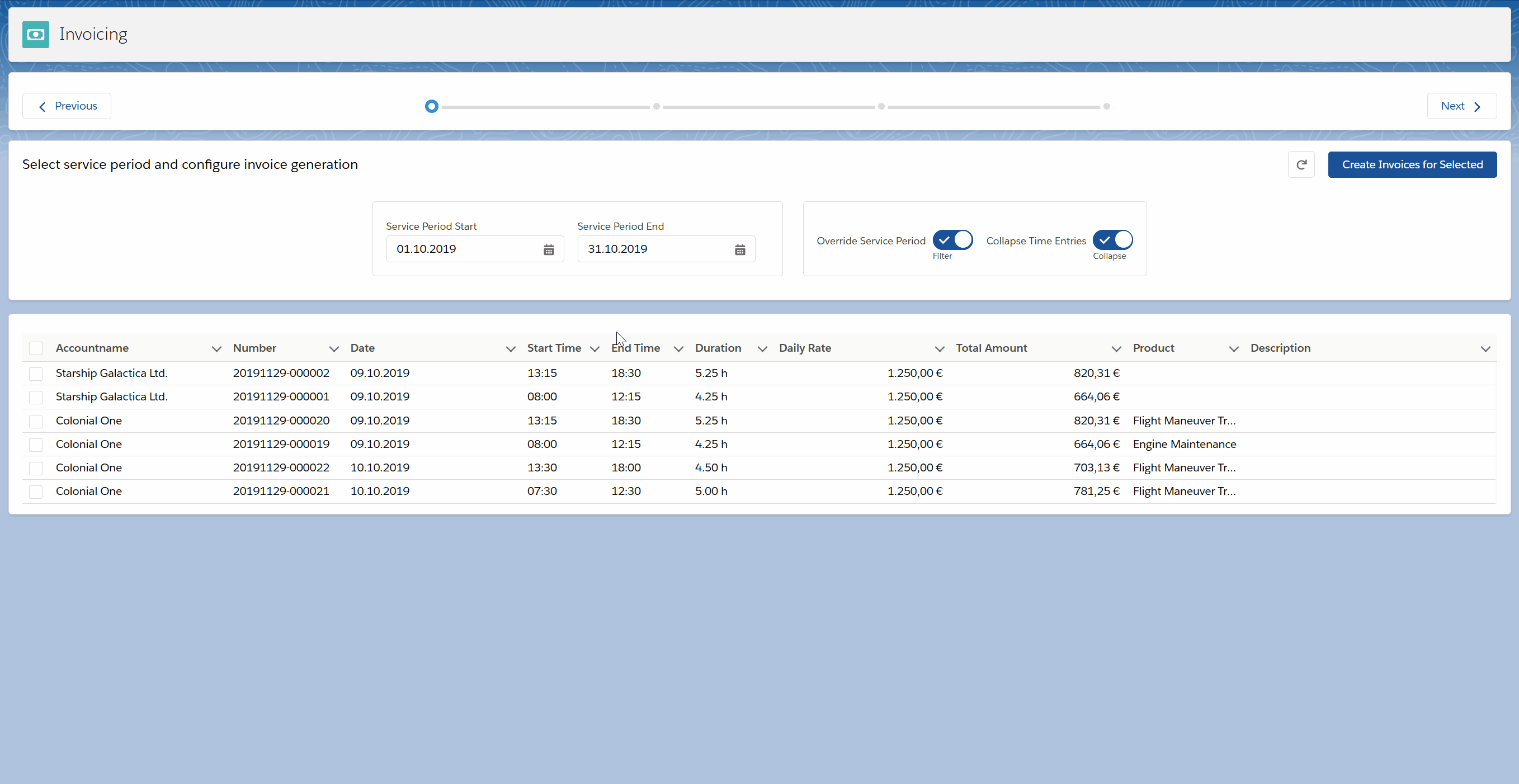Click last step dot in progress indicator

pyautogui.click(x=1106, y=107)
